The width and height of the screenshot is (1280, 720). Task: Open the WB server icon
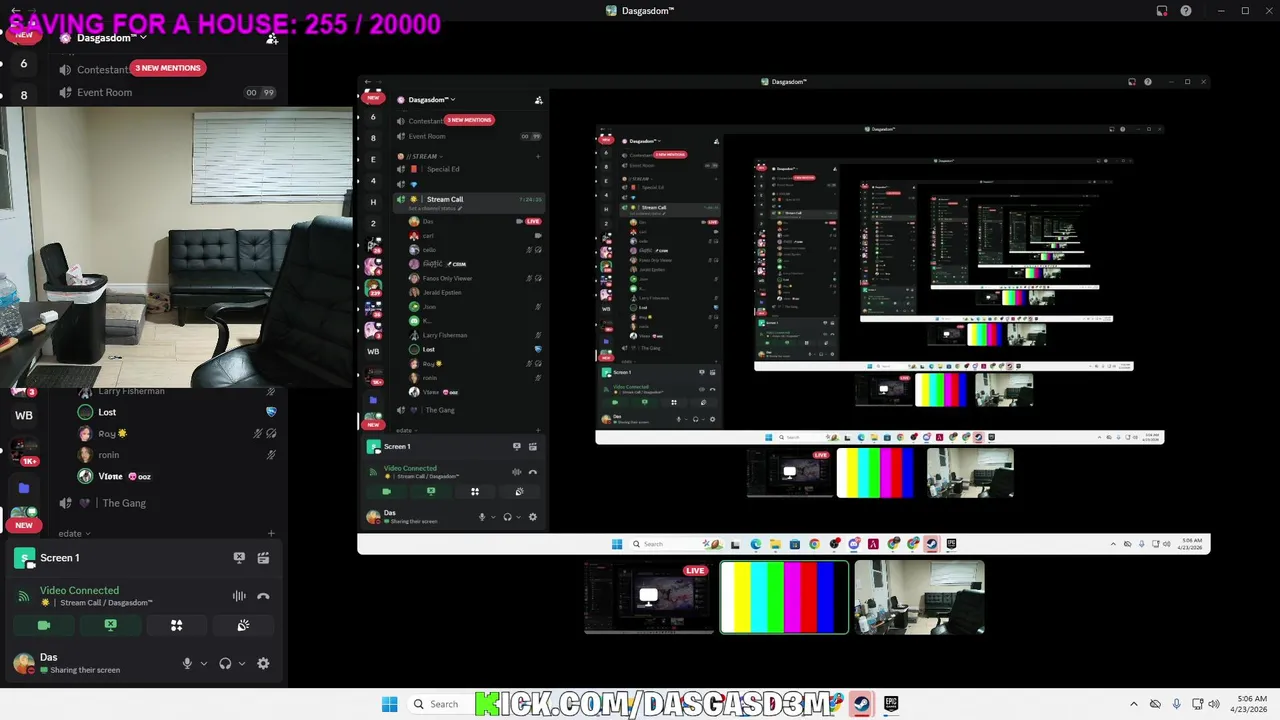click(x=24, y=415)
